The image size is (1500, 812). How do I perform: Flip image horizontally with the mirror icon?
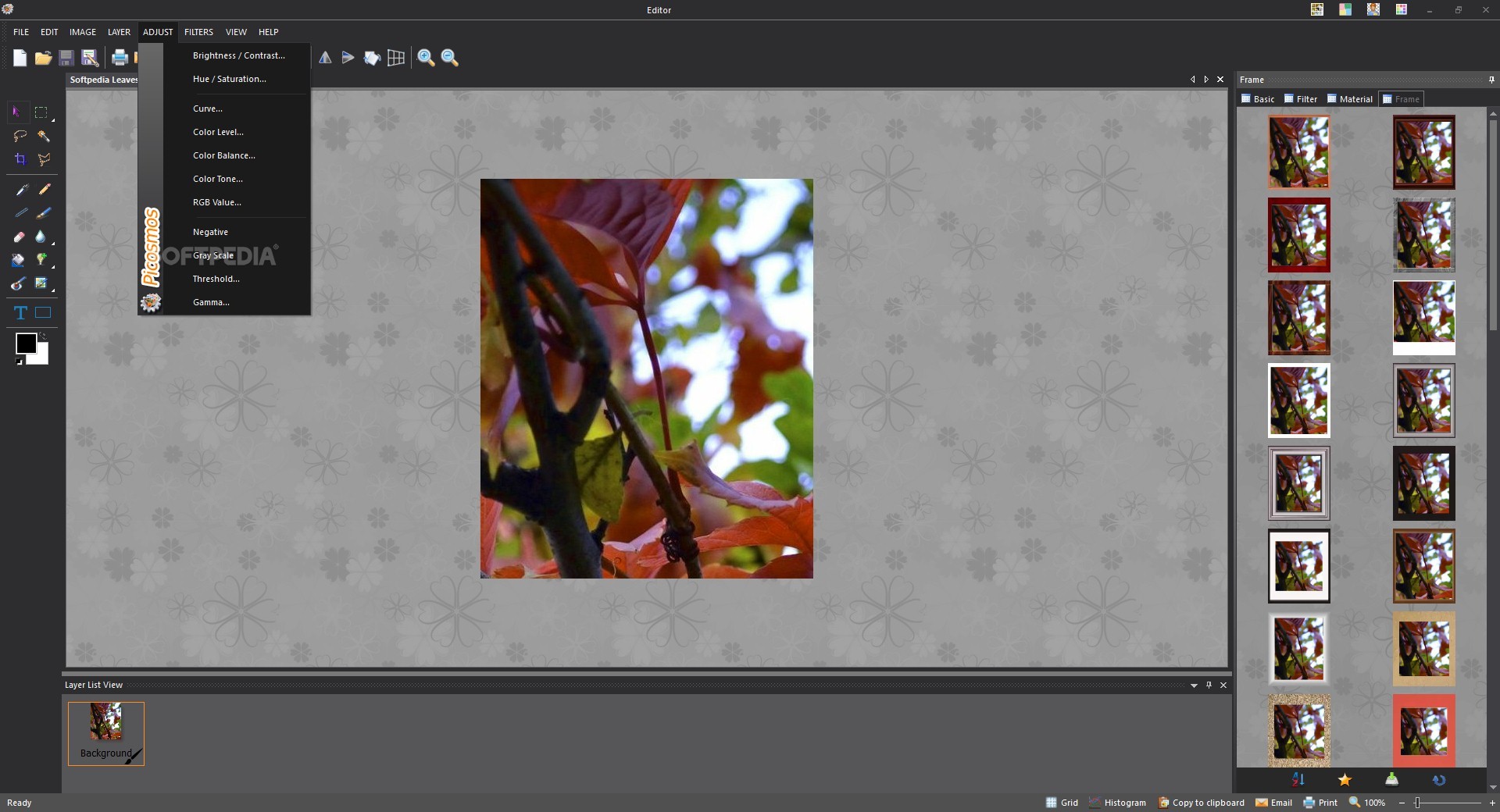325,57
